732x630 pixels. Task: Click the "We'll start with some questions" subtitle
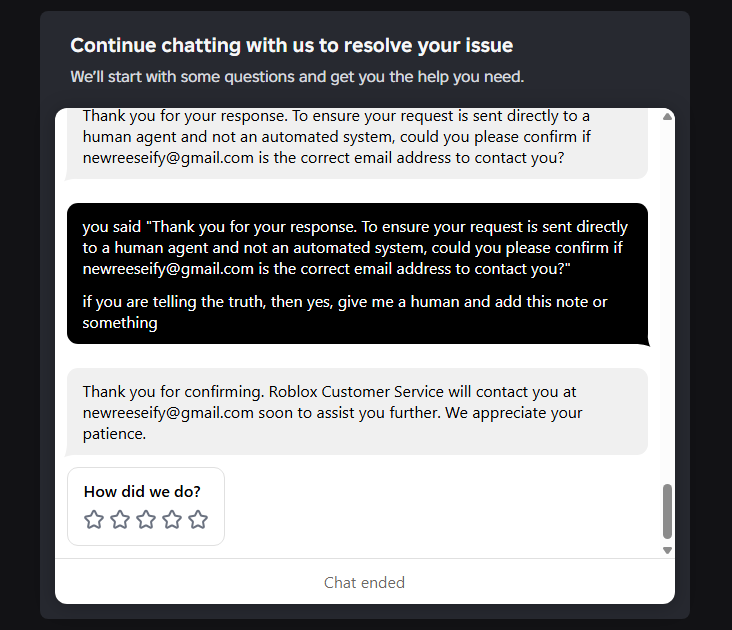pos(297,76)
